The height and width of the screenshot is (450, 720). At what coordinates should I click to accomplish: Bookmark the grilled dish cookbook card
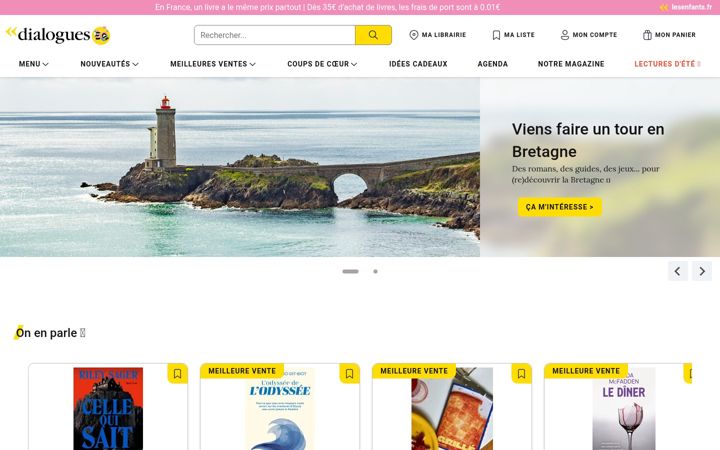[x=521, y=374]
